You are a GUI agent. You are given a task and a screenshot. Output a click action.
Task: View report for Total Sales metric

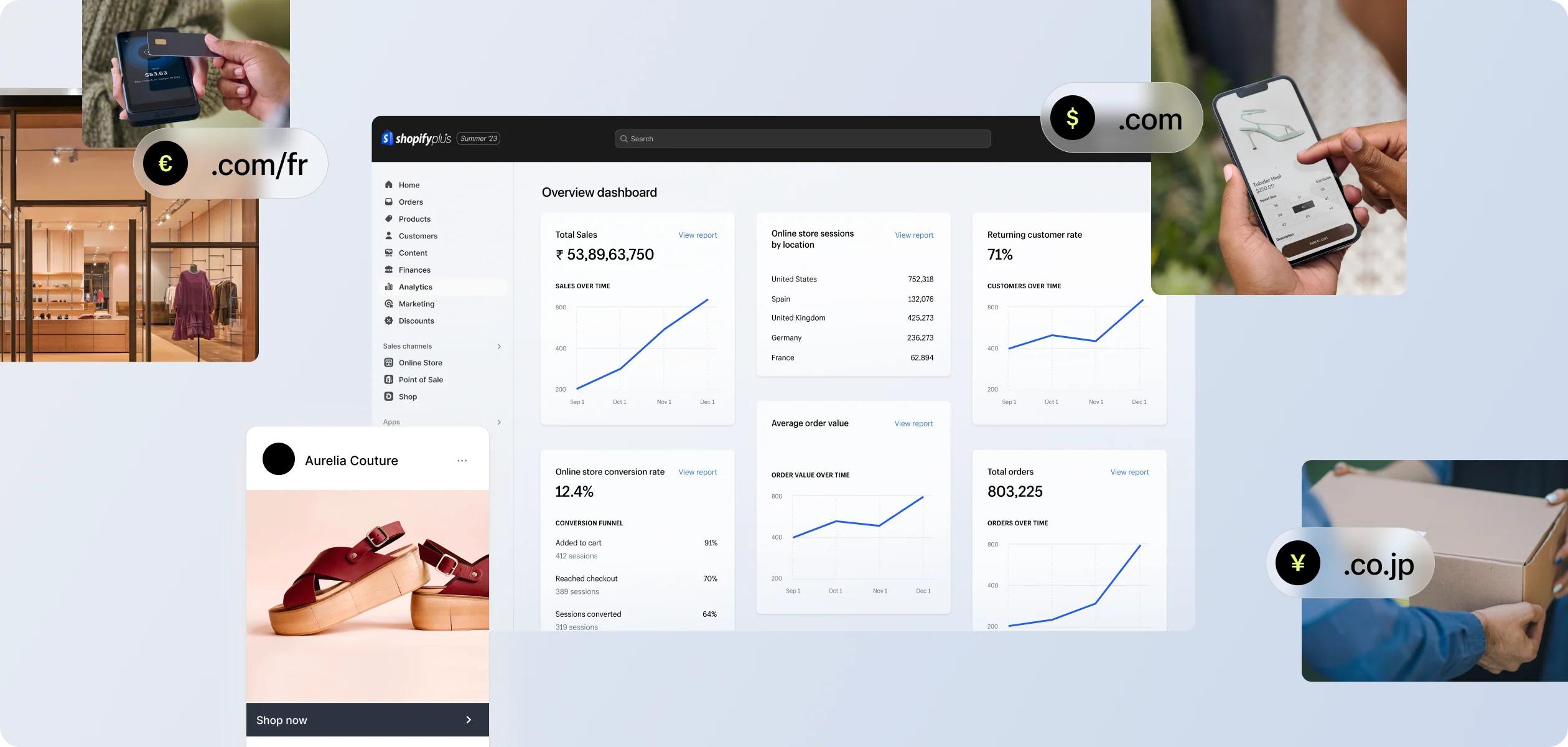[697, 234]
